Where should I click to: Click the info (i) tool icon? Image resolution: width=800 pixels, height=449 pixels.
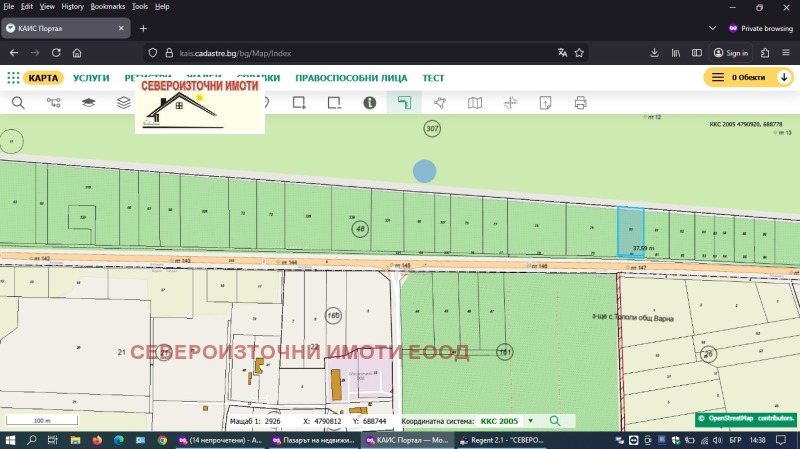pos(369,102)
